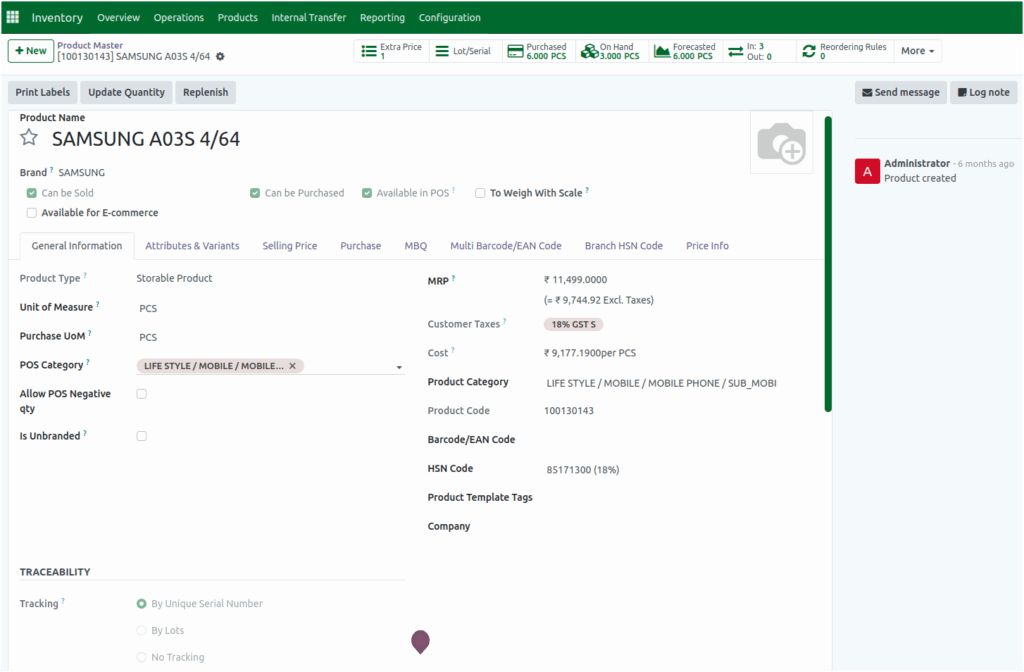The image size is (1024, 672).
Task: Open the Configuration menu
Action: point(450,17)
